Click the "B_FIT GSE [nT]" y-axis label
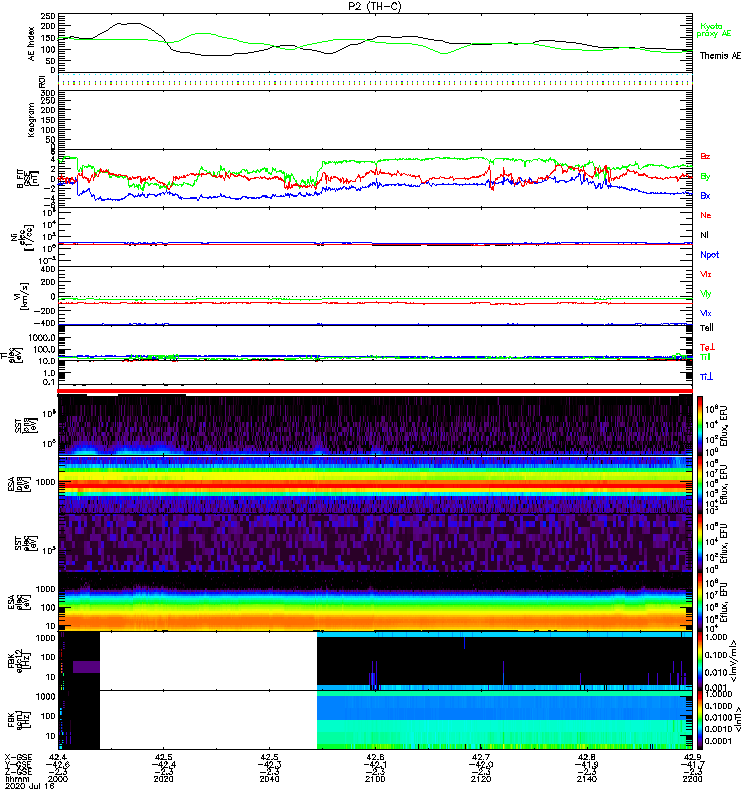The height and width of the screenshot is (800, 750). pos(28,179)
